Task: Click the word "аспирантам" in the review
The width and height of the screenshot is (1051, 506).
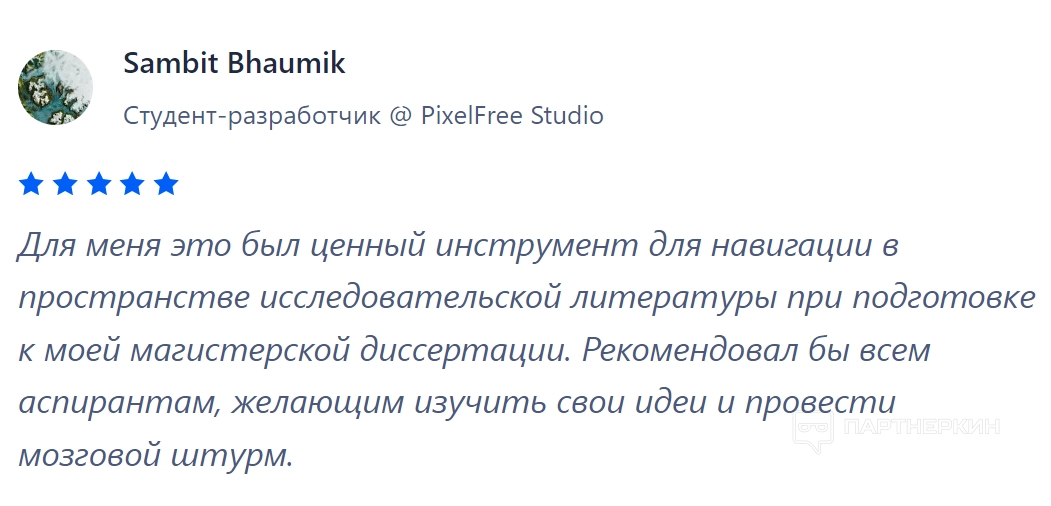Action: tap(122, 403)
